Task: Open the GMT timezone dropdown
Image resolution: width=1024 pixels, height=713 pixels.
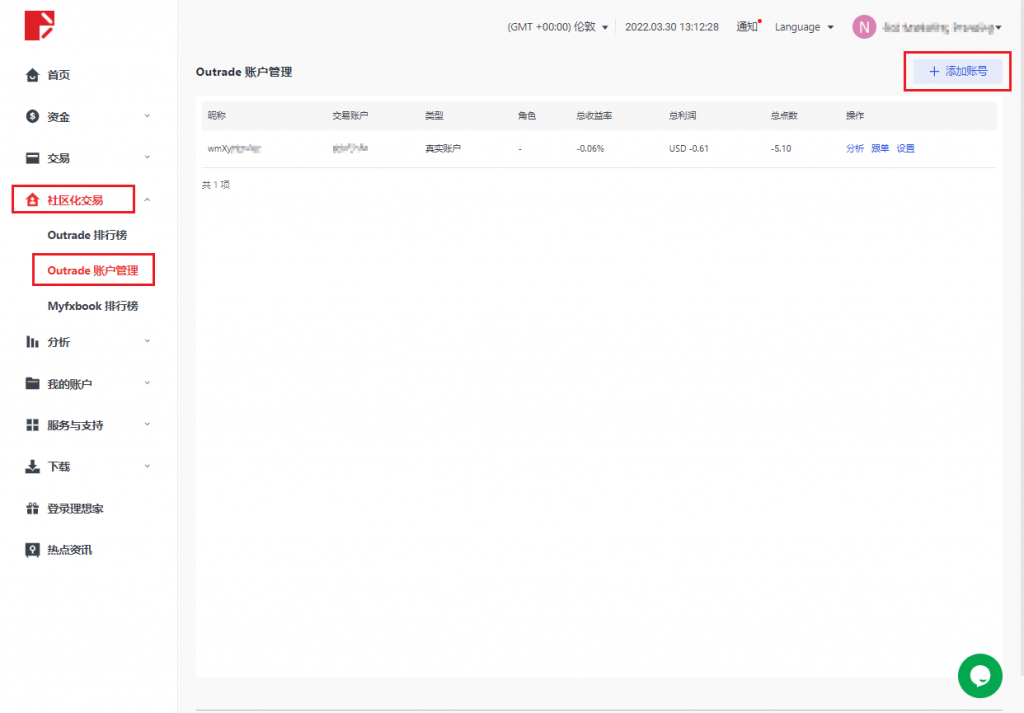Action: [x=558, y=27]
